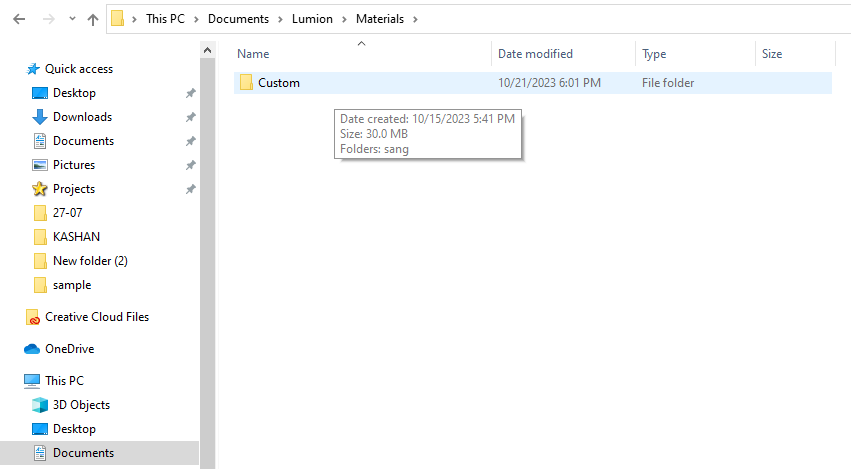The width and height of the screenshot is (851, 469).
Task: Navigate to Lumion in breadcrumb
Action: pyautogui.click(x=312, y=19)
